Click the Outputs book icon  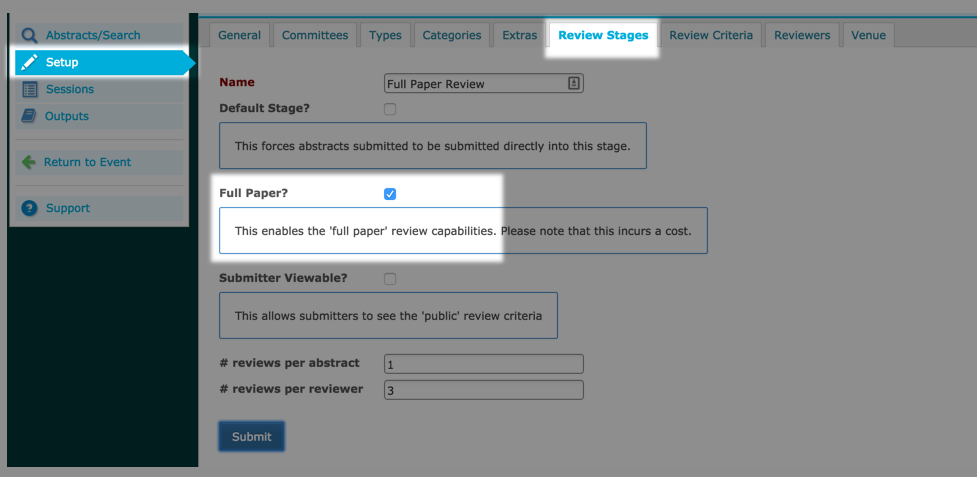pyautogui.click(x=29, y=116)
